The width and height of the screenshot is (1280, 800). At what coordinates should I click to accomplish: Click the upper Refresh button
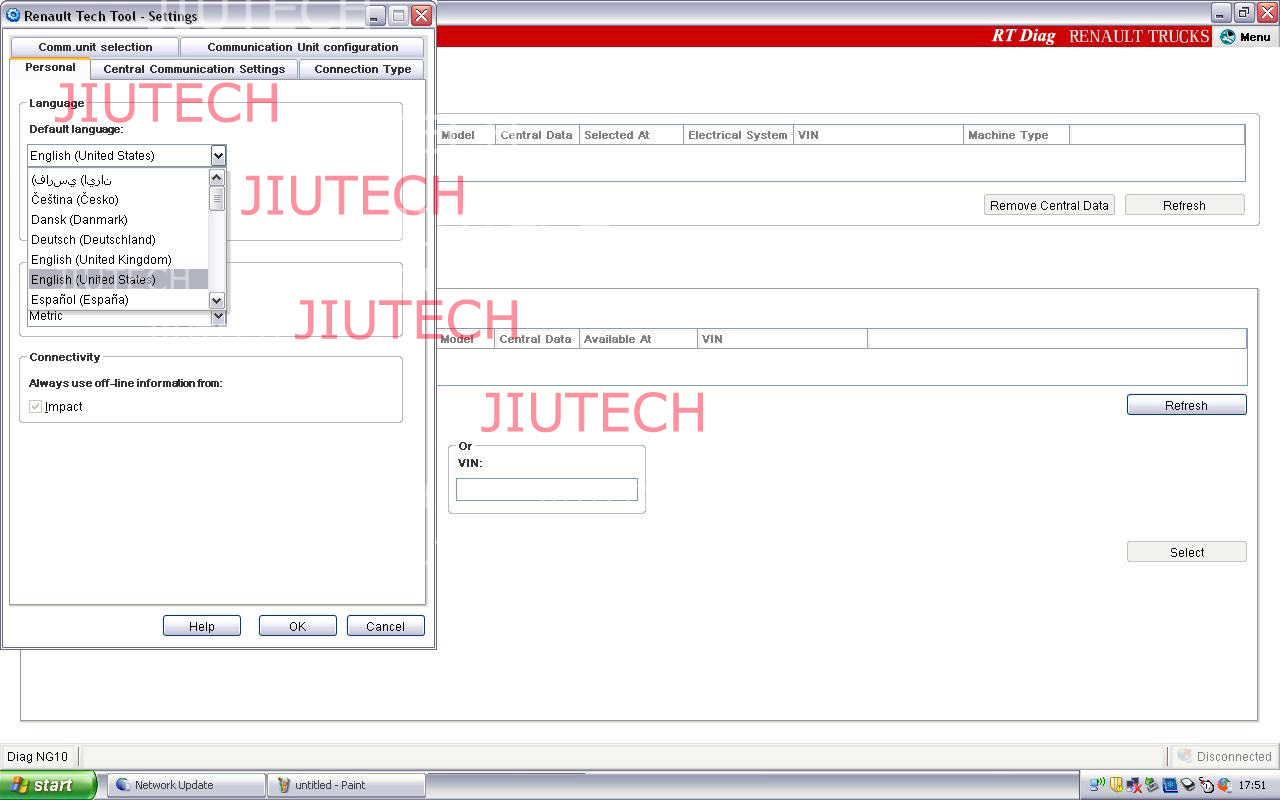coord(1184,205)
